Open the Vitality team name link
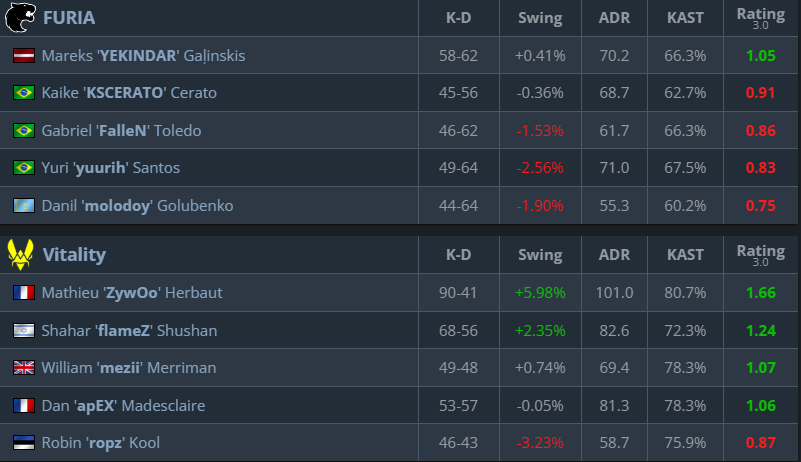The width and height of the screenshot is (801, 462). tap(74, 255)
